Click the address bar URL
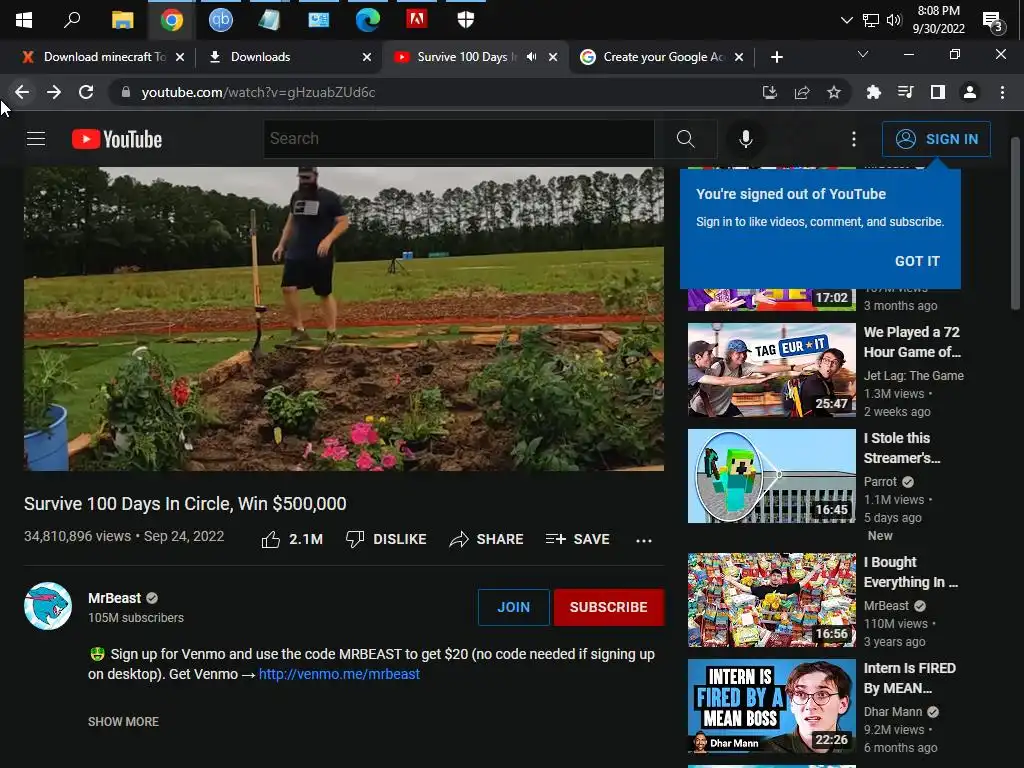1024x768 pixels. (x=258, y=93)
